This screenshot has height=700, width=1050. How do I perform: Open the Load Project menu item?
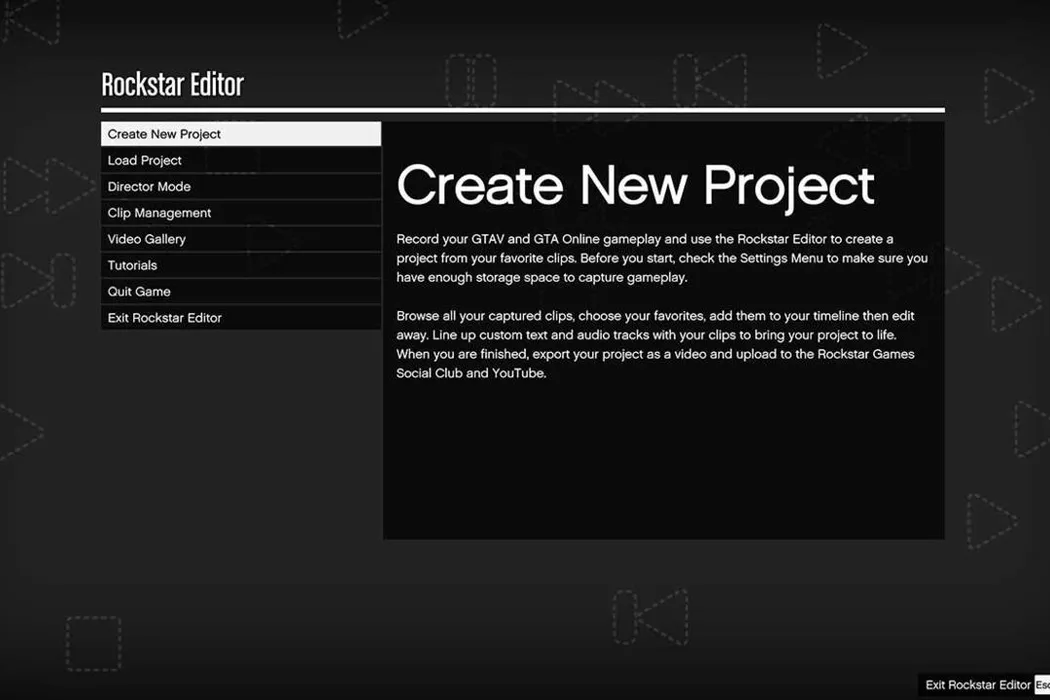point(240,160)
